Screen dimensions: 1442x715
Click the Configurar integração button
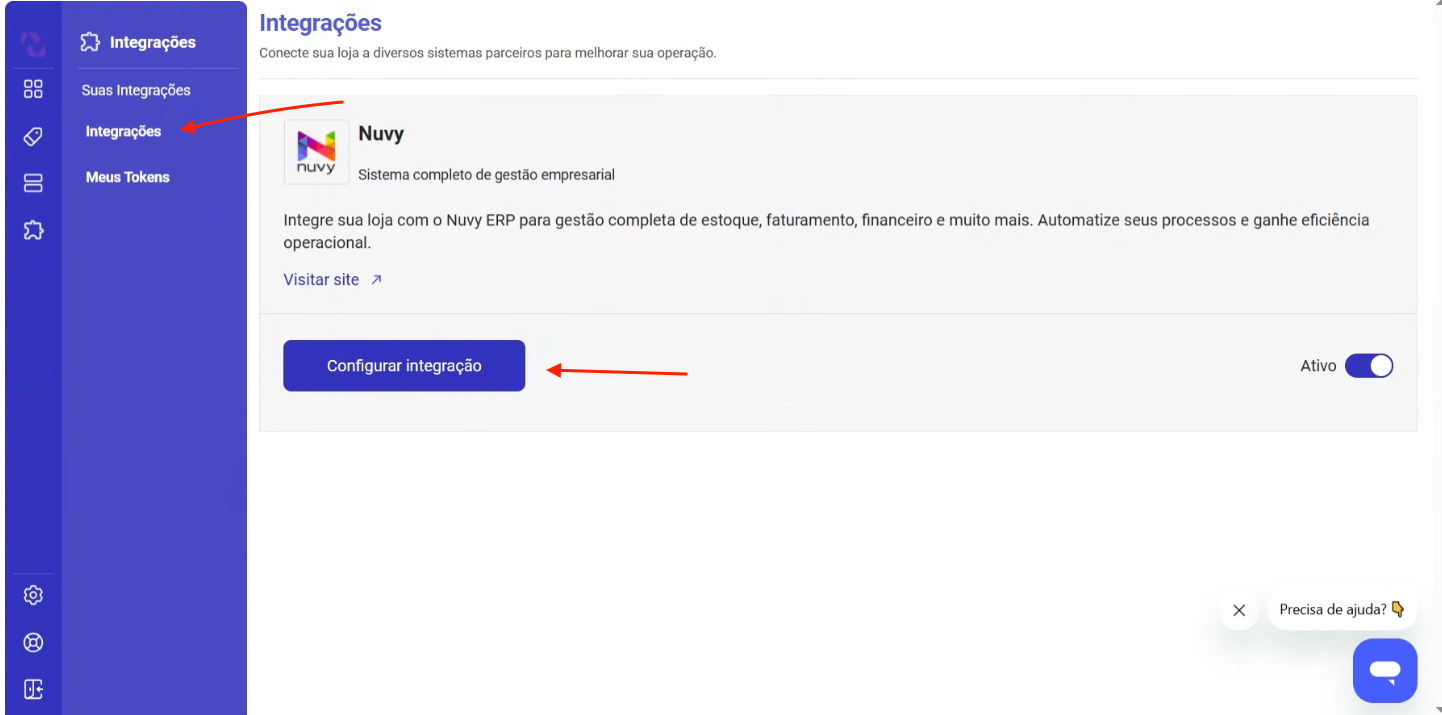tap(404, 366)
